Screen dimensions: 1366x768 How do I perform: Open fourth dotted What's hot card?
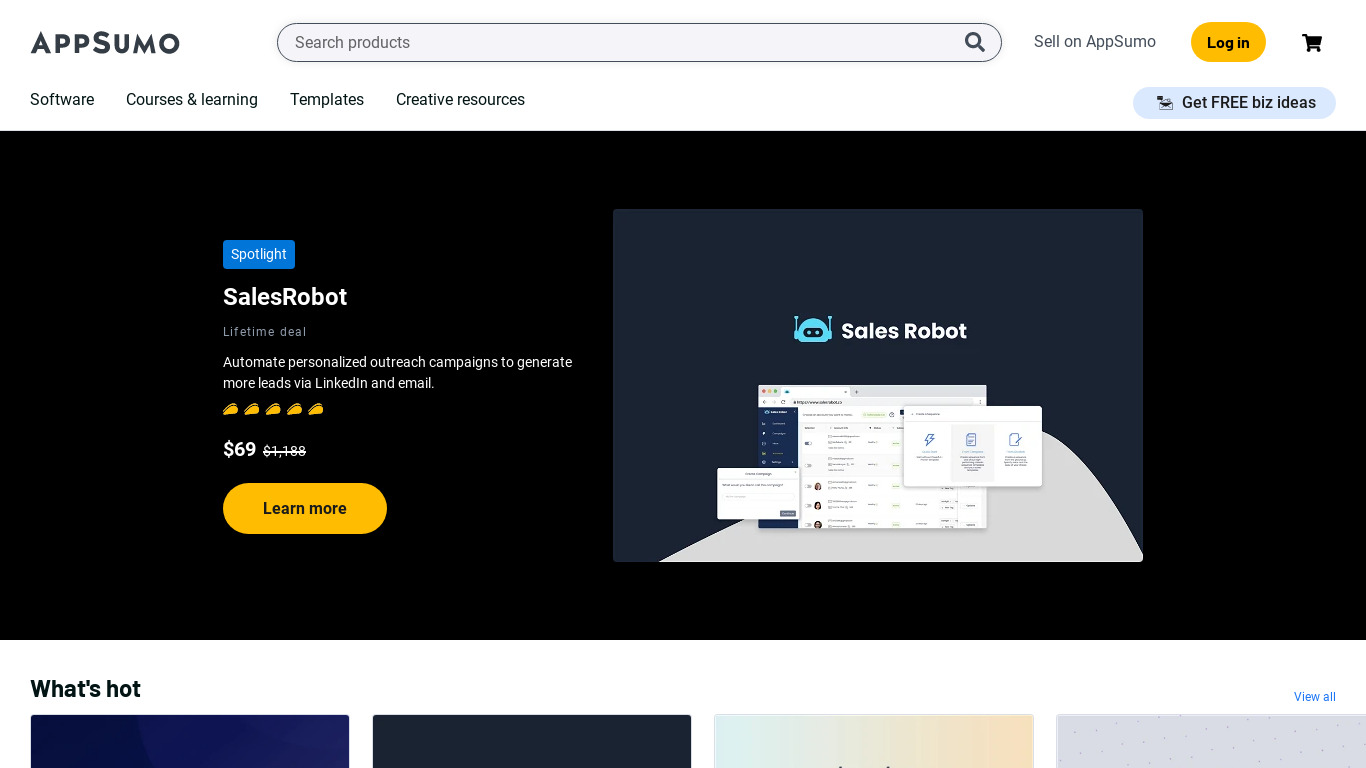pyautogui.click(x=1211, y=741)
